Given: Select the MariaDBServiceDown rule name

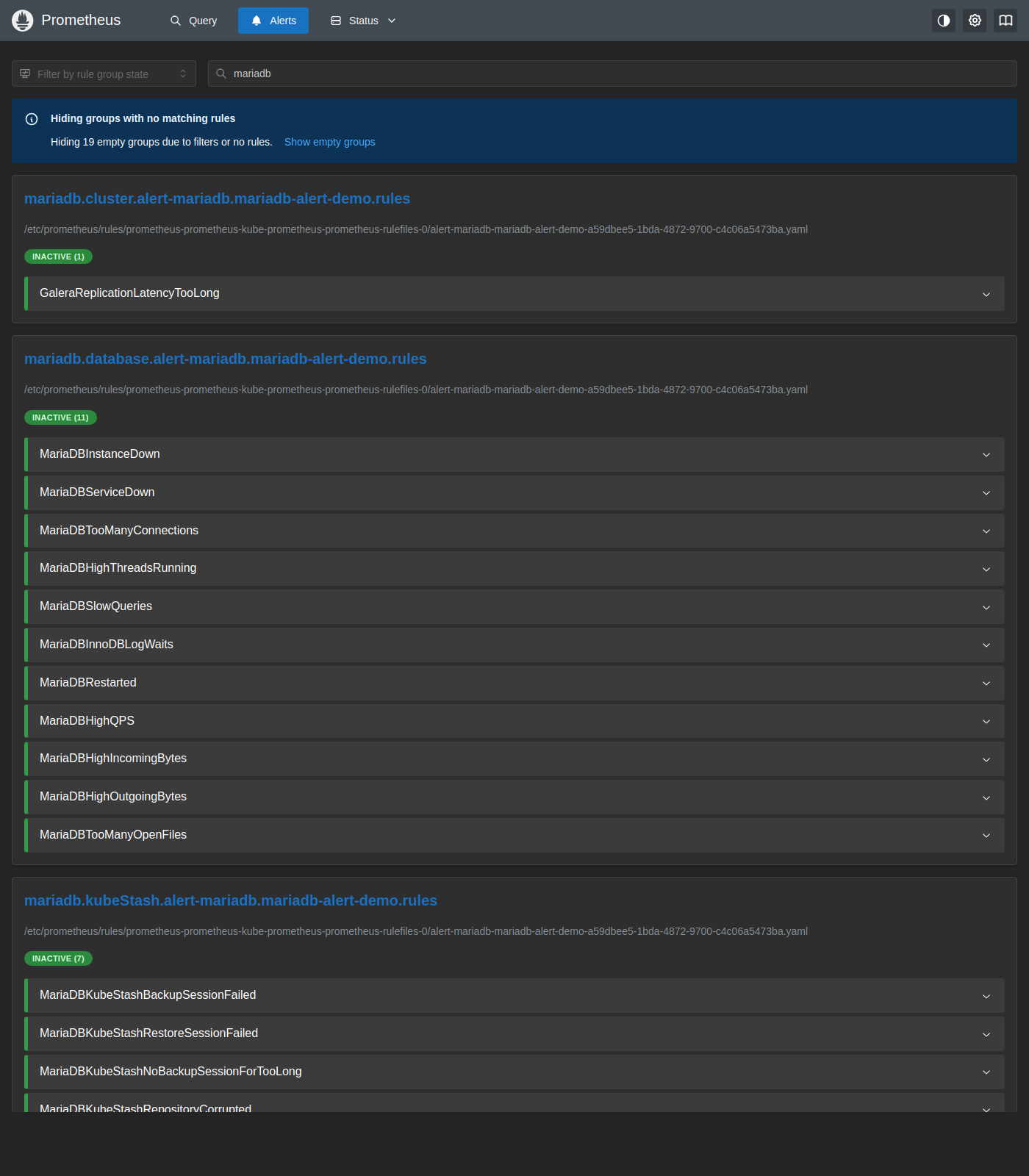Looking at the screenshot, I should tap(97, 492).
